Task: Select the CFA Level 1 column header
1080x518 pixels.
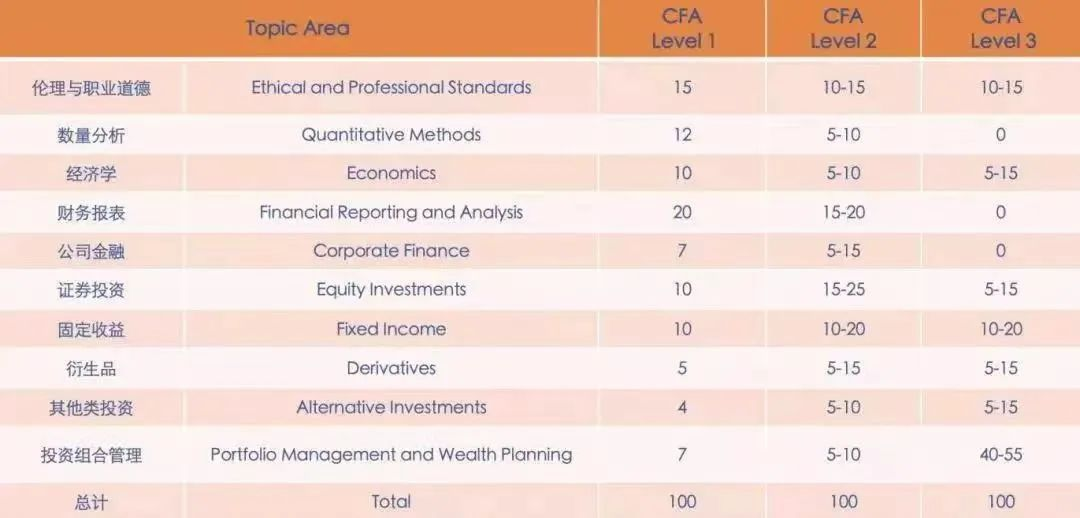Action: (x=683, y=28)
